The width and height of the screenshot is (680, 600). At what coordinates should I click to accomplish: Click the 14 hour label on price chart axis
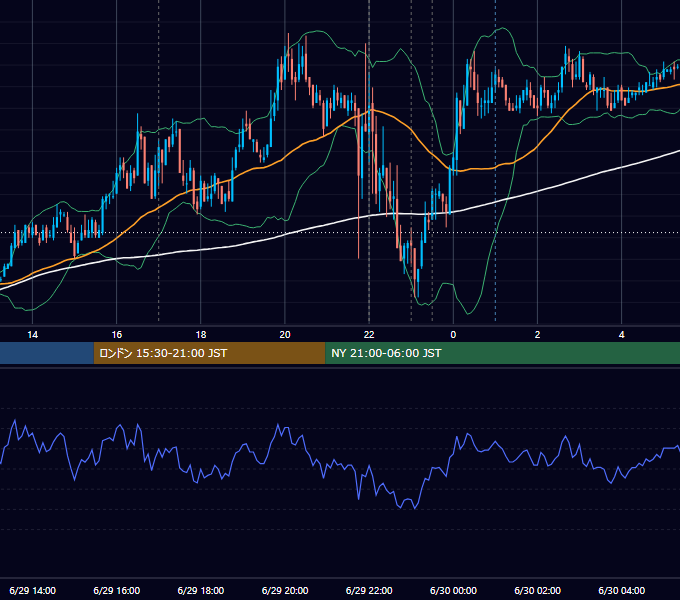coord(33,335)
